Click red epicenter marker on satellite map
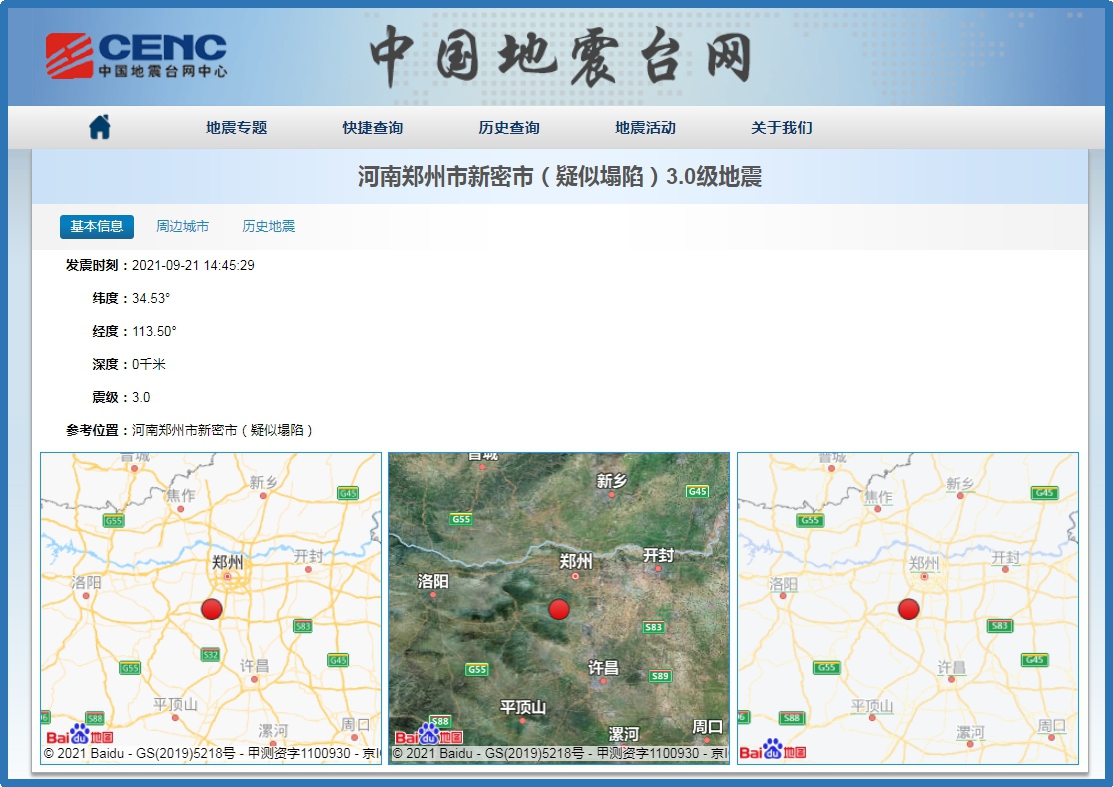This screenshot has height=787, width=1113. (559, 608)
